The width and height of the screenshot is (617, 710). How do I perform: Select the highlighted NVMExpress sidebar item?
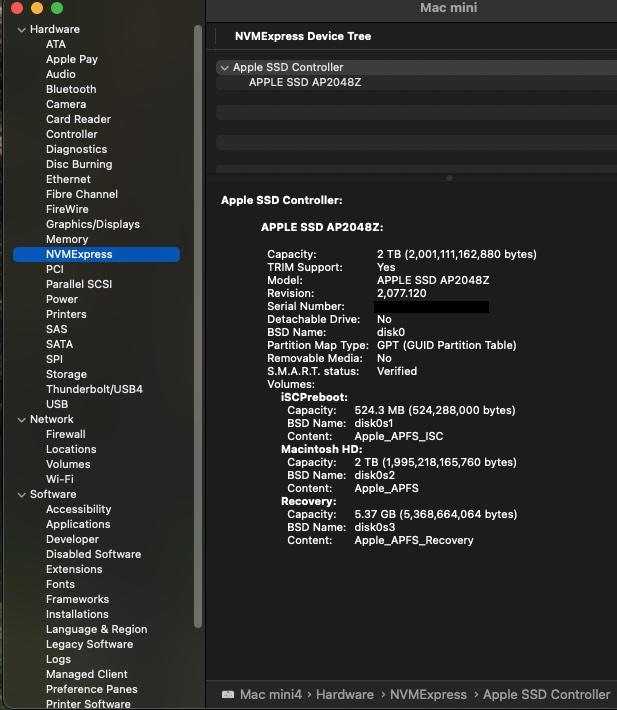pos(96,254)
